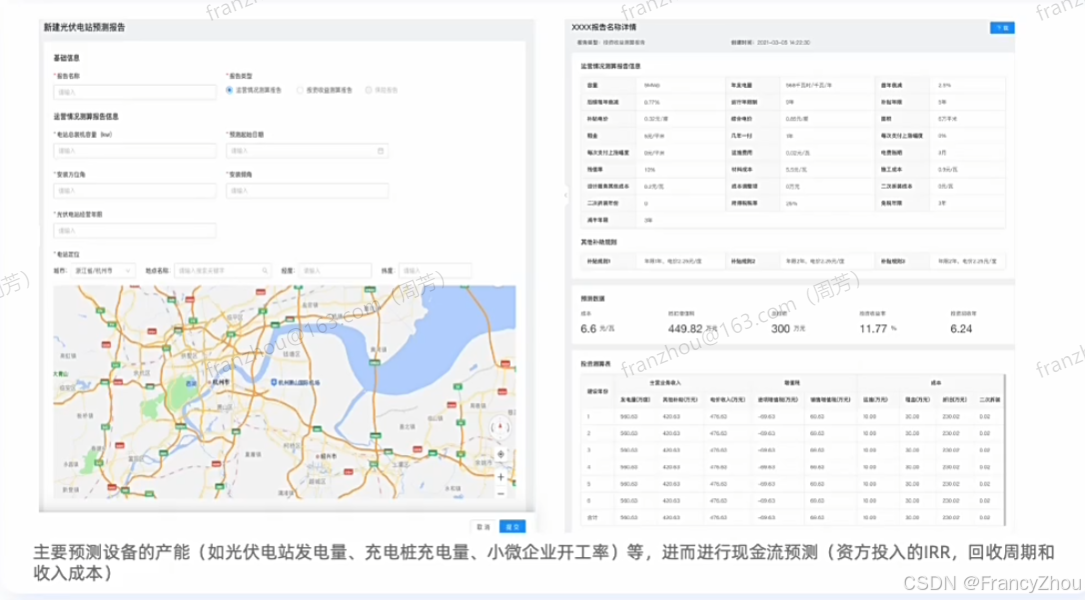Open the 城市 dropdown showing 浙江省/杭州市
The image size is (1085, 600).
tap(102, 271)
